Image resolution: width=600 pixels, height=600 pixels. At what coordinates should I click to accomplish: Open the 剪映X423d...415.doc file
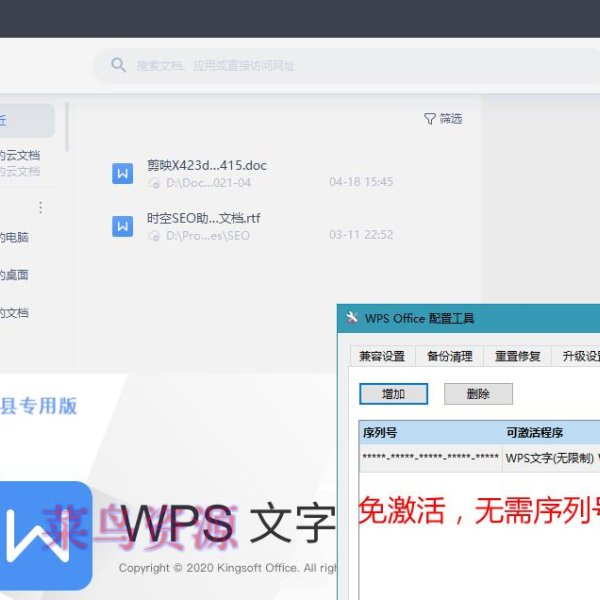click(207, 165)
